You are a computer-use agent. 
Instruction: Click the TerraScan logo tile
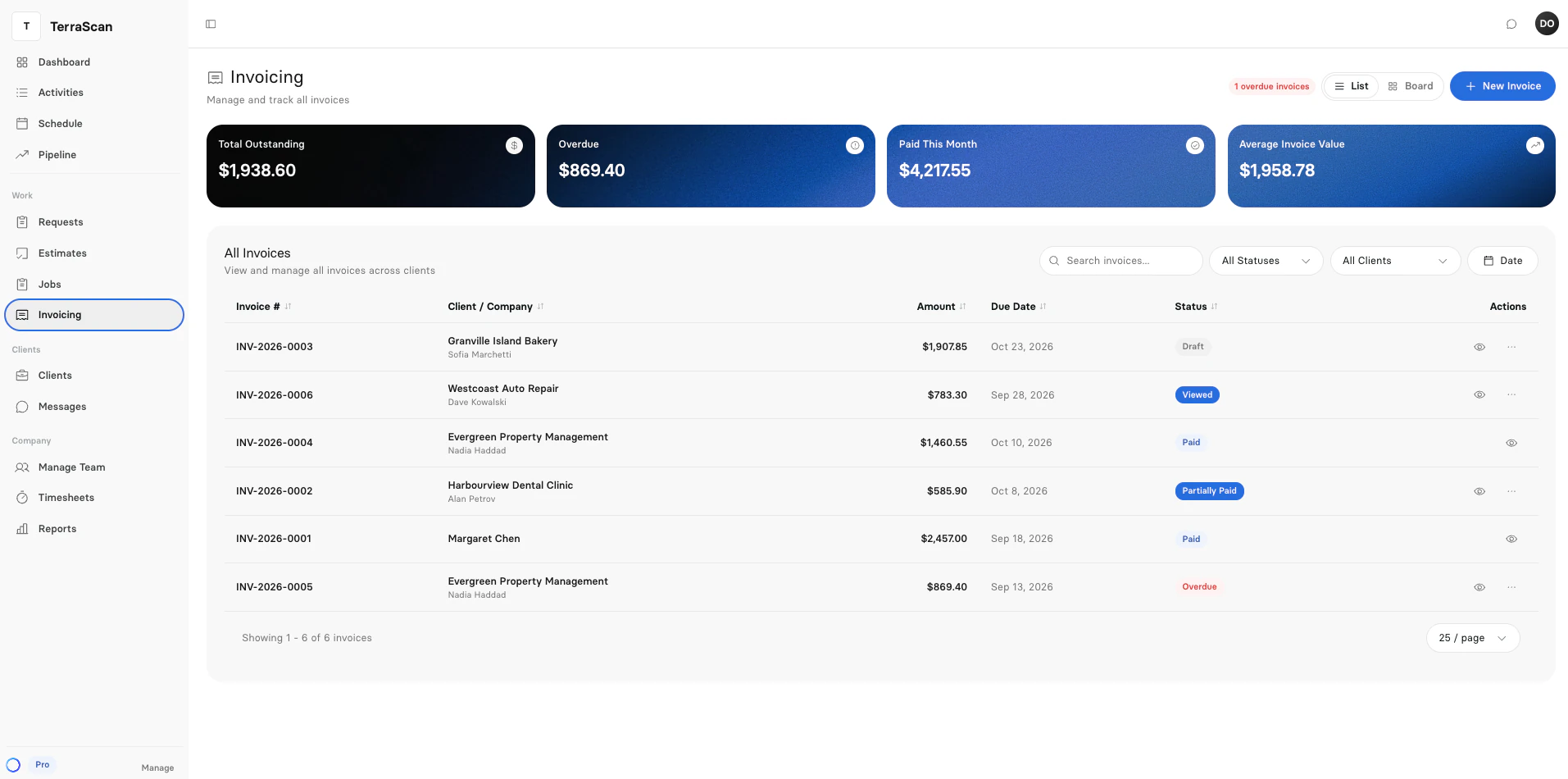click(x=26, y=26)
